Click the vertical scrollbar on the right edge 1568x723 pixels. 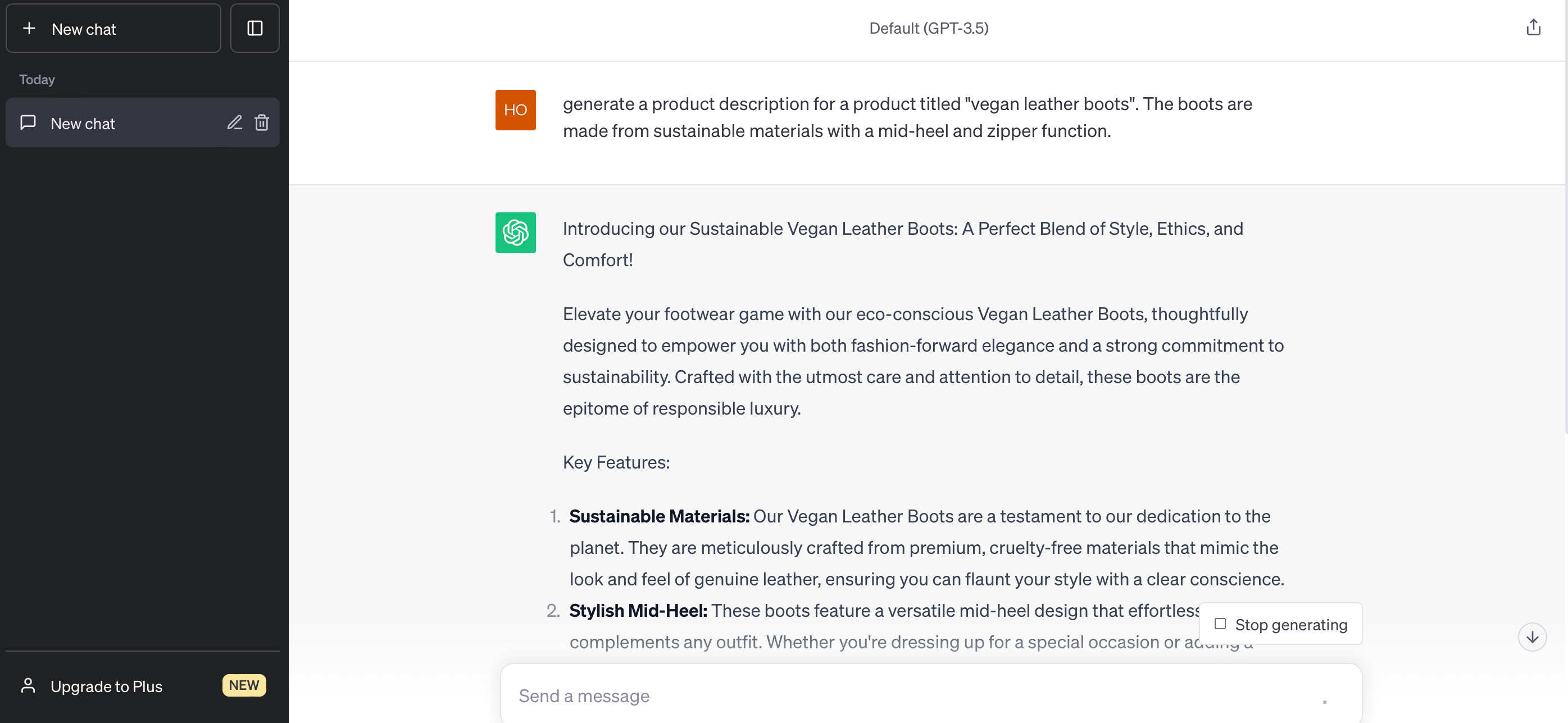(1565, 243)
